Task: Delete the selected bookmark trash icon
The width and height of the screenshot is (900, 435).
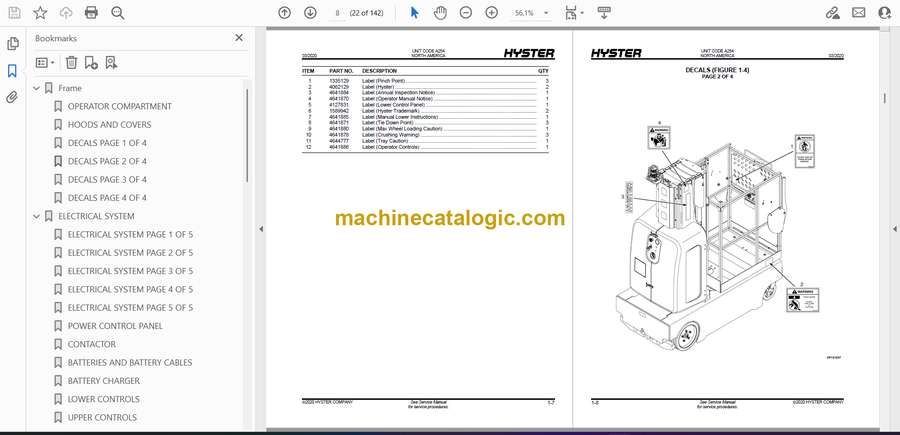Action: click(x=71, y=63)
